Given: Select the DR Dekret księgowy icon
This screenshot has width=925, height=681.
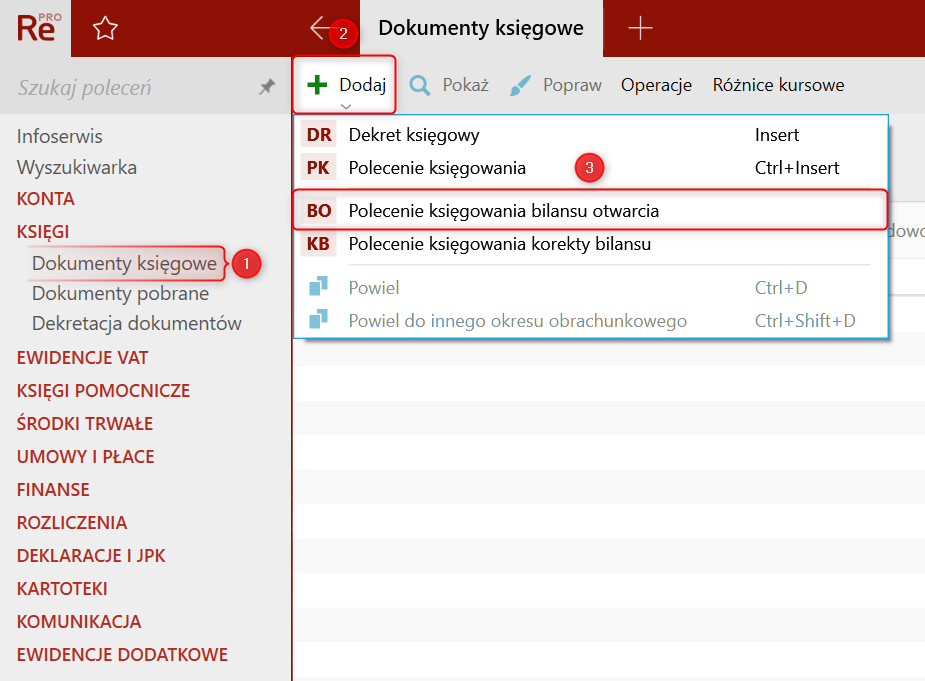Looking at the screenshot, I should pyautogui.click(x=319, y=135).
